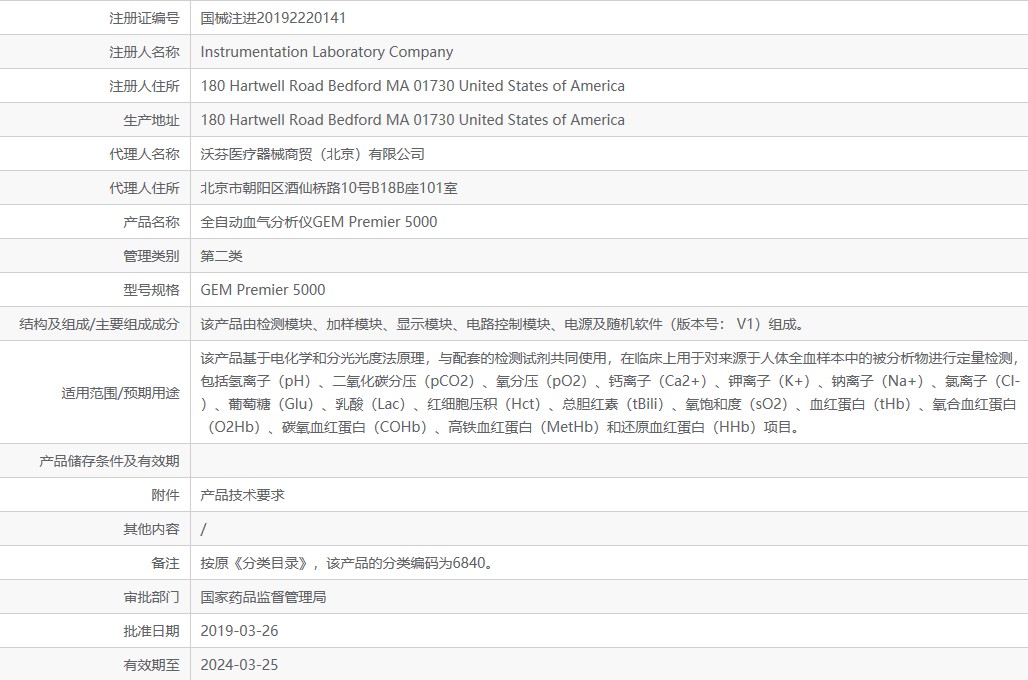Click the 型号规格 label

(151, 290)
